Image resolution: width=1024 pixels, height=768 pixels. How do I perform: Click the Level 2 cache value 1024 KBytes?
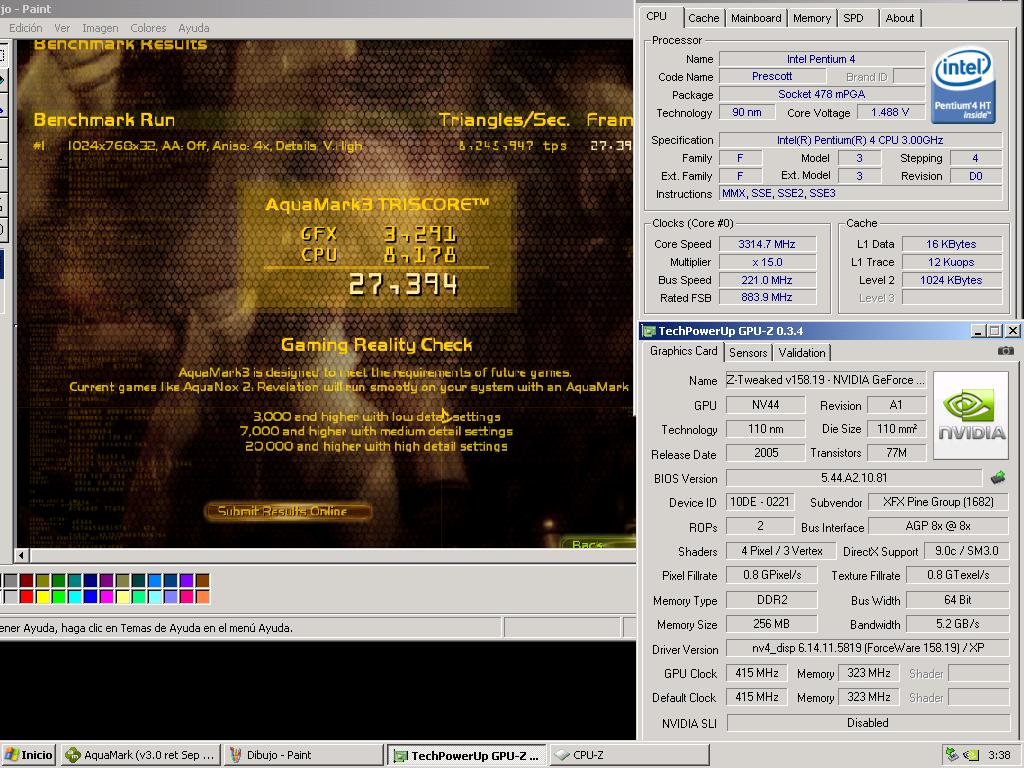click(952, 280)
